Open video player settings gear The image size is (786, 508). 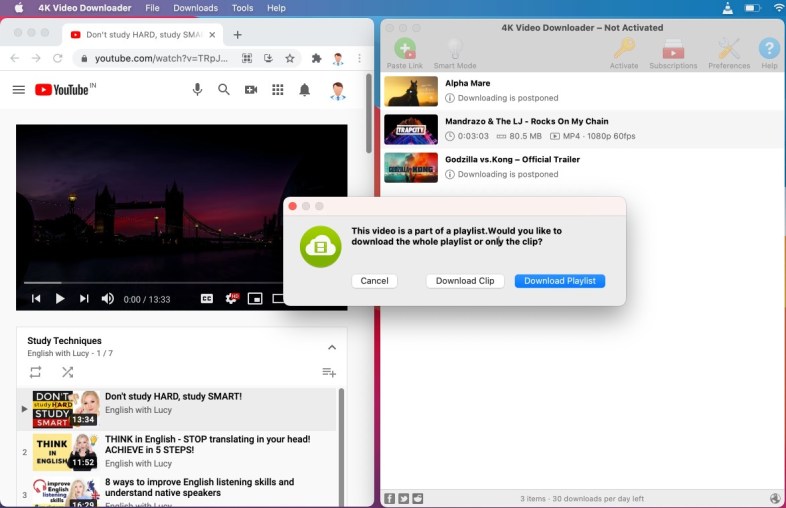click(x=232, y=299)
